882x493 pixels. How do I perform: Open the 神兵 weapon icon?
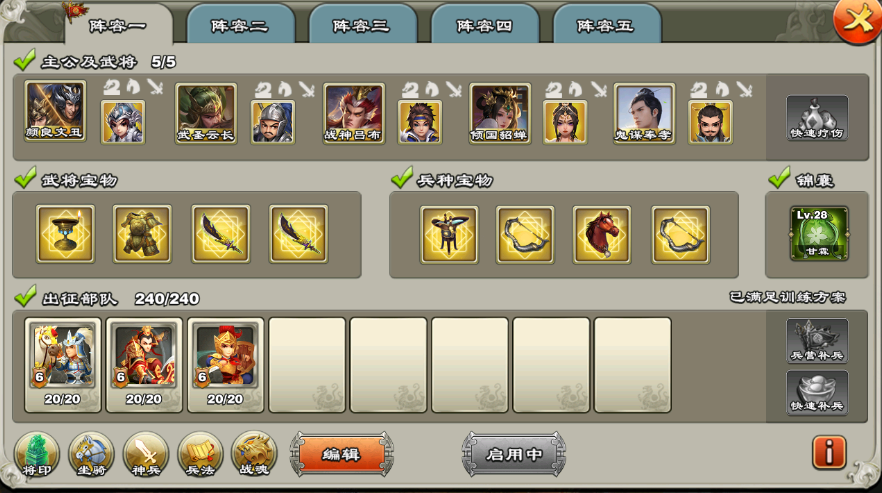(x=146, y=455)
